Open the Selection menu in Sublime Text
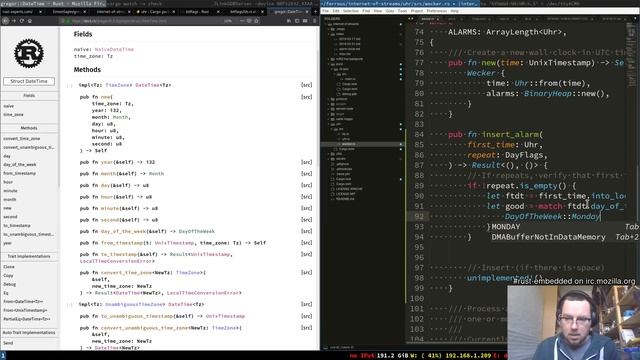 [x=351, y=11]
